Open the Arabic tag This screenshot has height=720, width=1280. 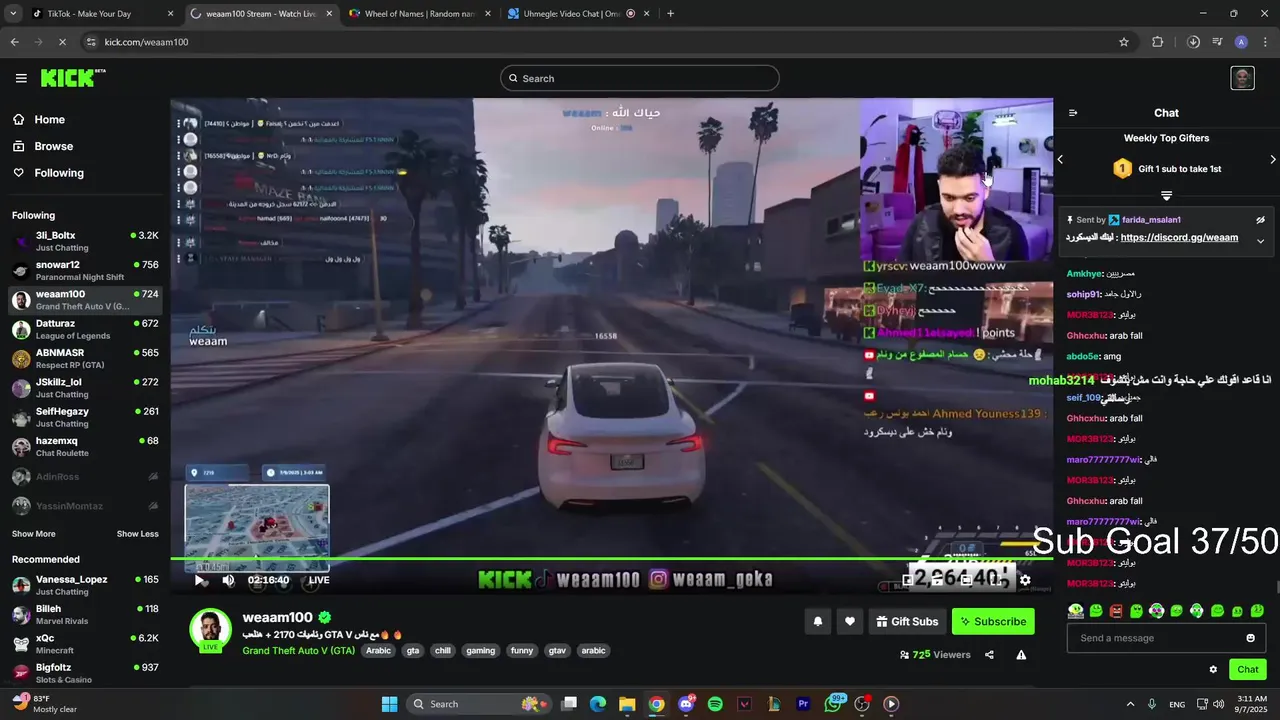click(378, 651)
